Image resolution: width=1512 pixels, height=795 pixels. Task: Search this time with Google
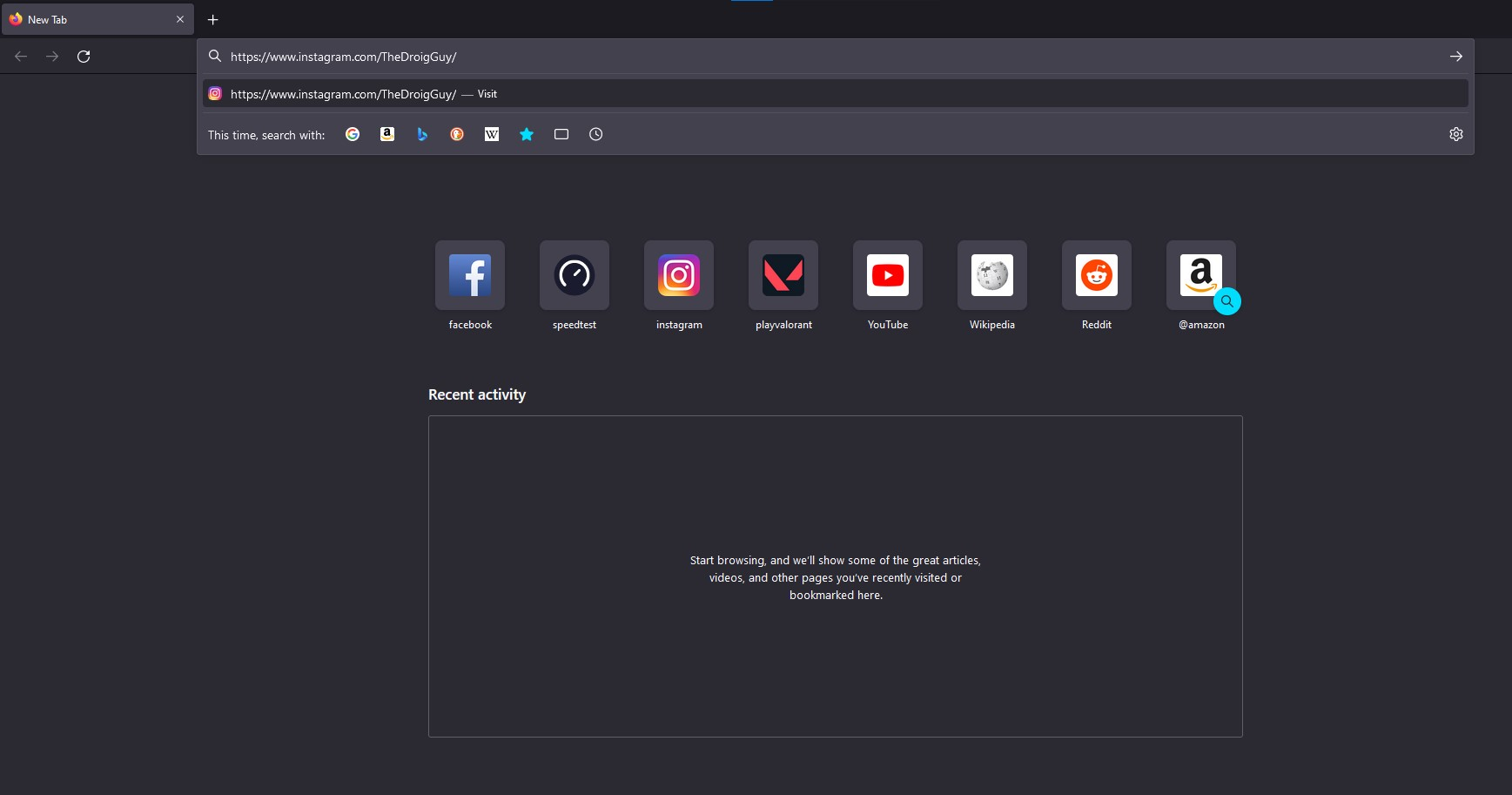pos(353,134)
